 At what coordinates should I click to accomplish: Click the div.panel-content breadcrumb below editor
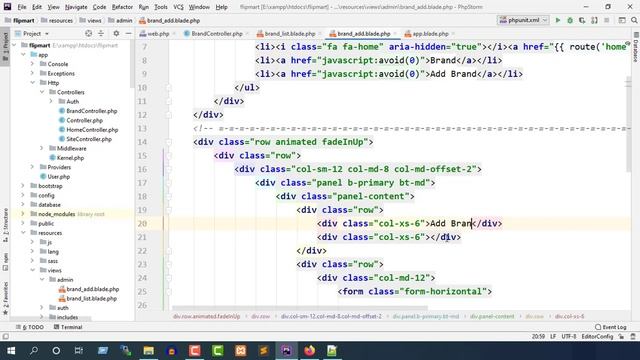point(492,316)
